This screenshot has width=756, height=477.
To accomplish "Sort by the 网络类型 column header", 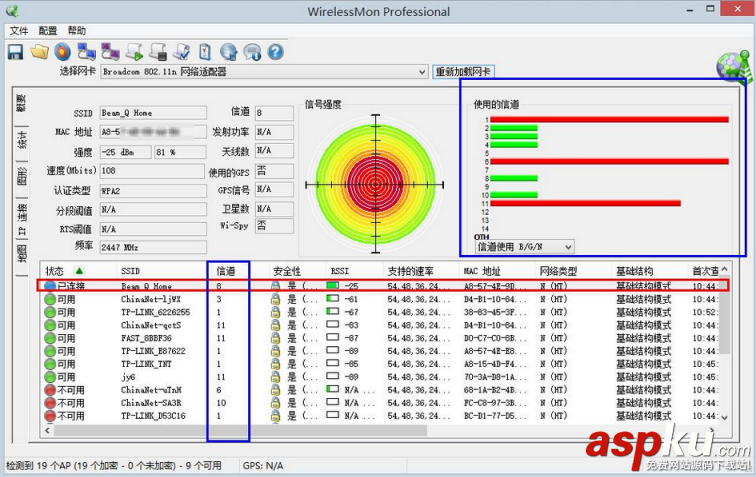I will [573, 271].
